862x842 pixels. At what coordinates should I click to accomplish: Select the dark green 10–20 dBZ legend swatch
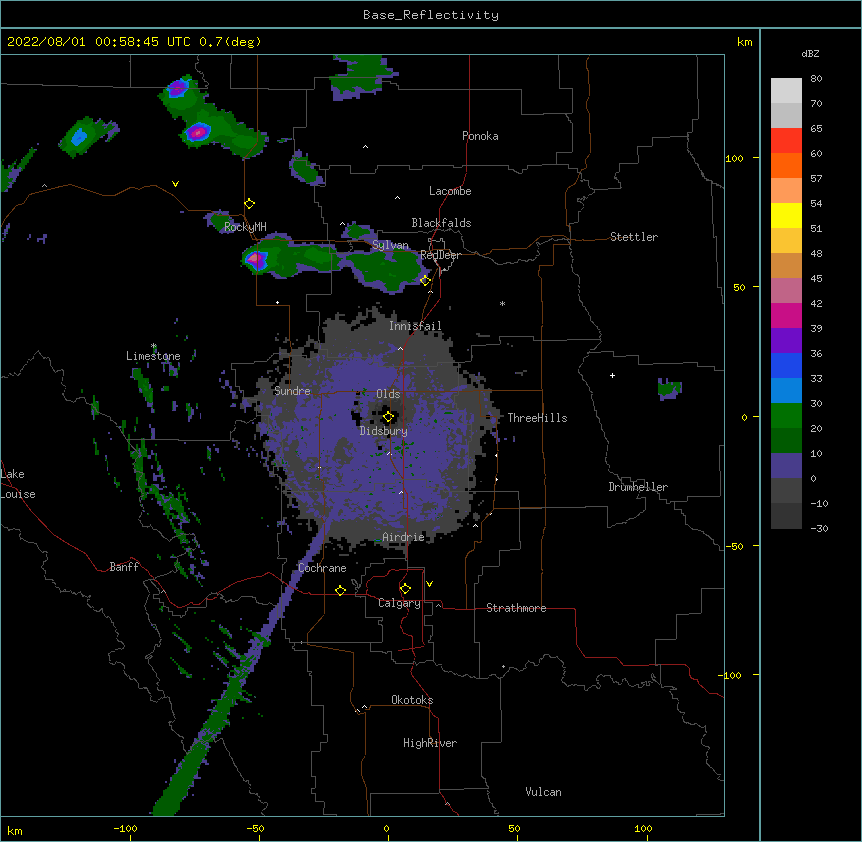click(x=786, y=441)
